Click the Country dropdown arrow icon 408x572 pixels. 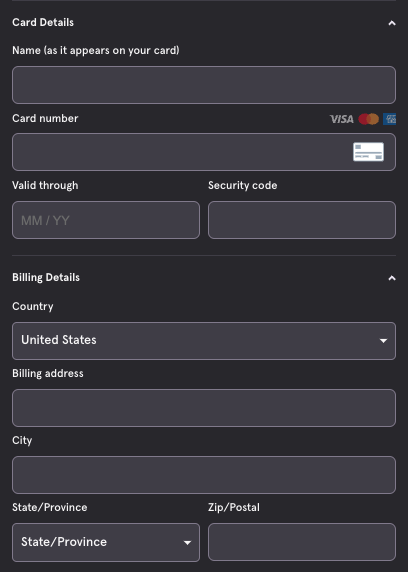(x=383, y=341)
